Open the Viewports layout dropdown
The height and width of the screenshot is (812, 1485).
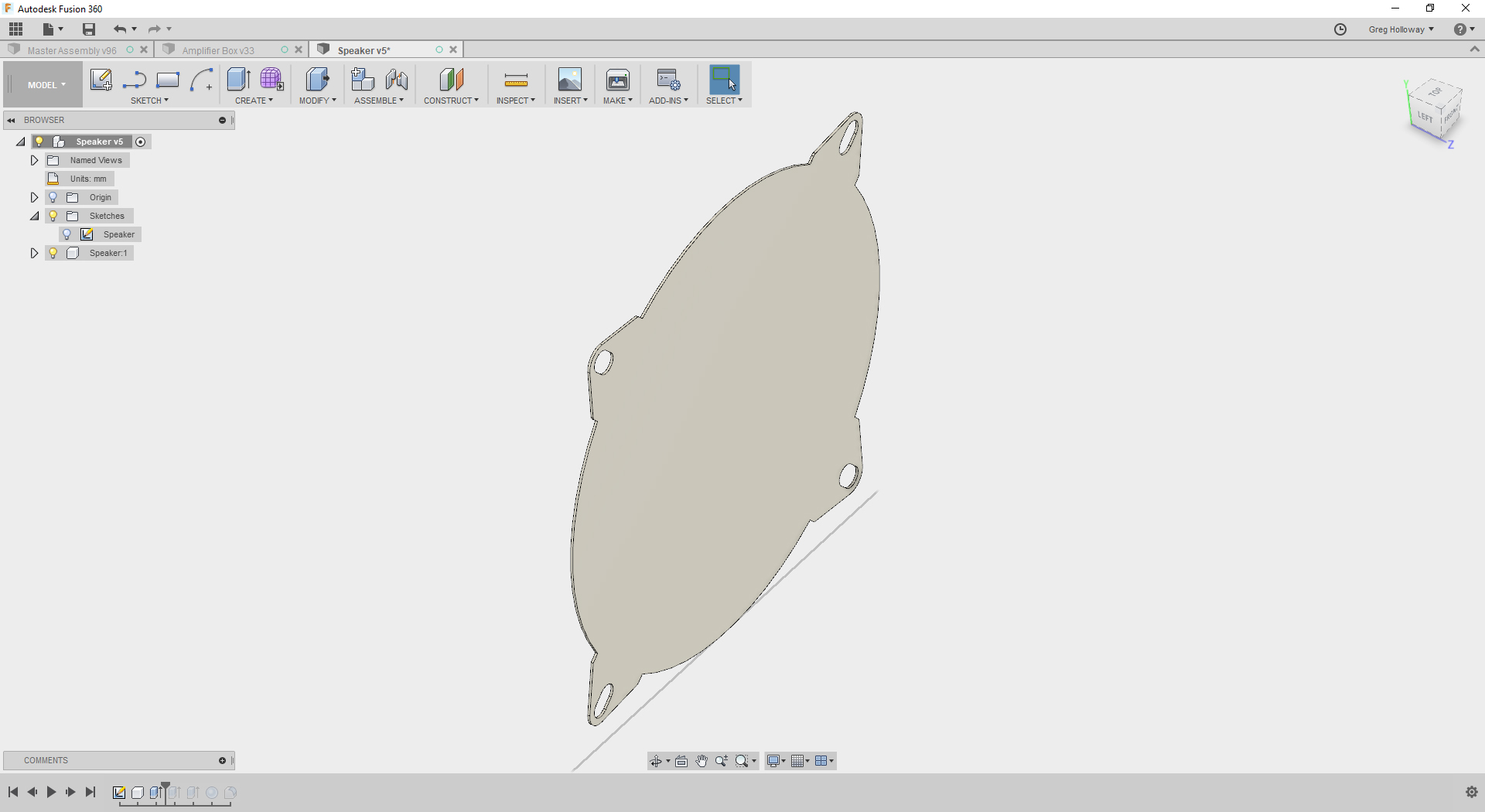(824, 761)
